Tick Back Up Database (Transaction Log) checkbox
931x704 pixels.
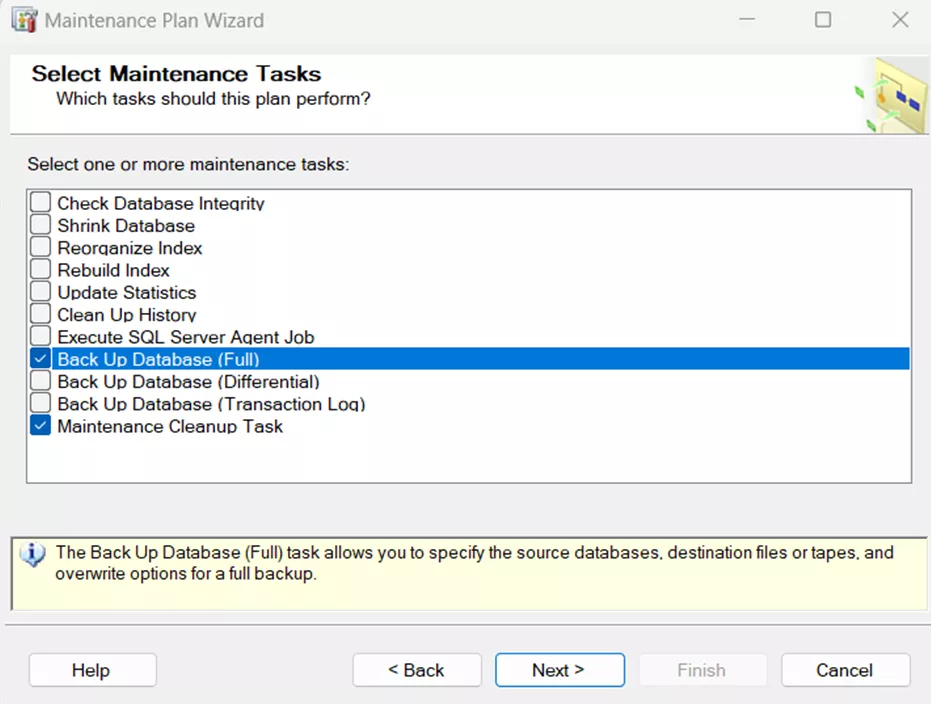click(40, 403)
